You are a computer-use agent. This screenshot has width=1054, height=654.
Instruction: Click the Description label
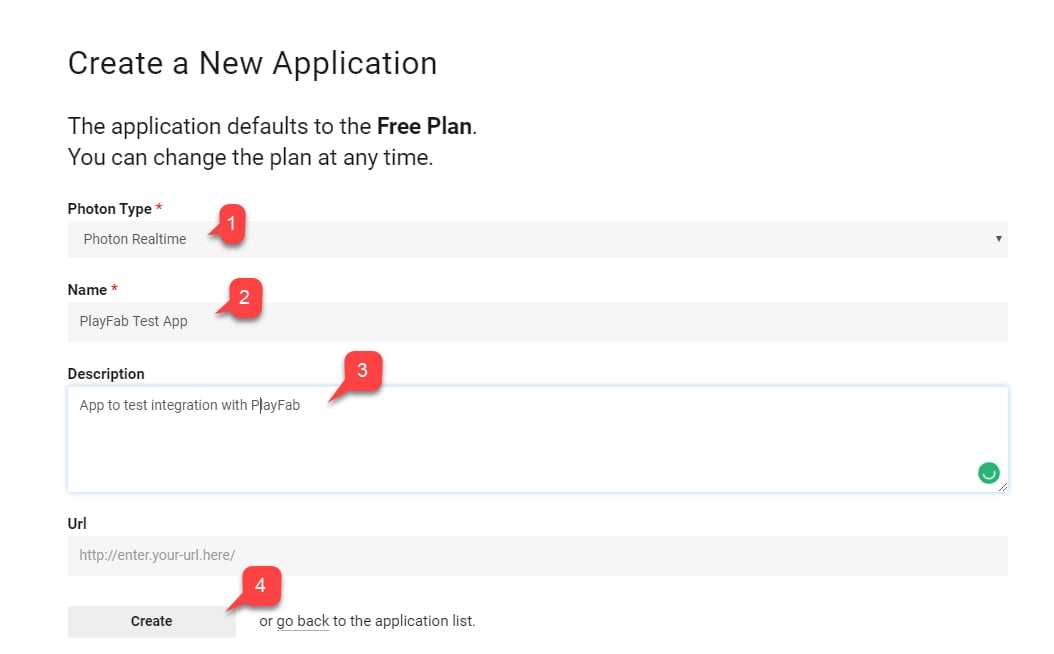click(106, 374)
